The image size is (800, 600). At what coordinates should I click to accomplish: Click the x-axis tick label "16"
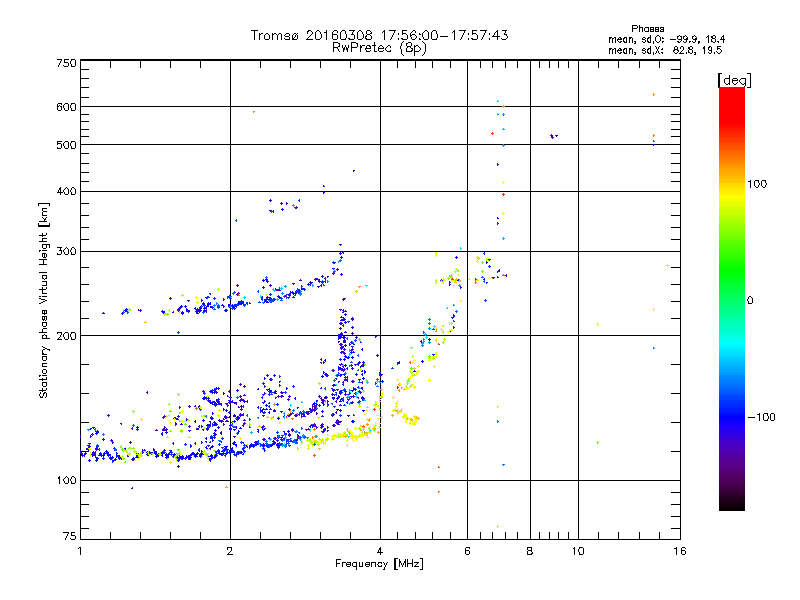pos(680,551)
